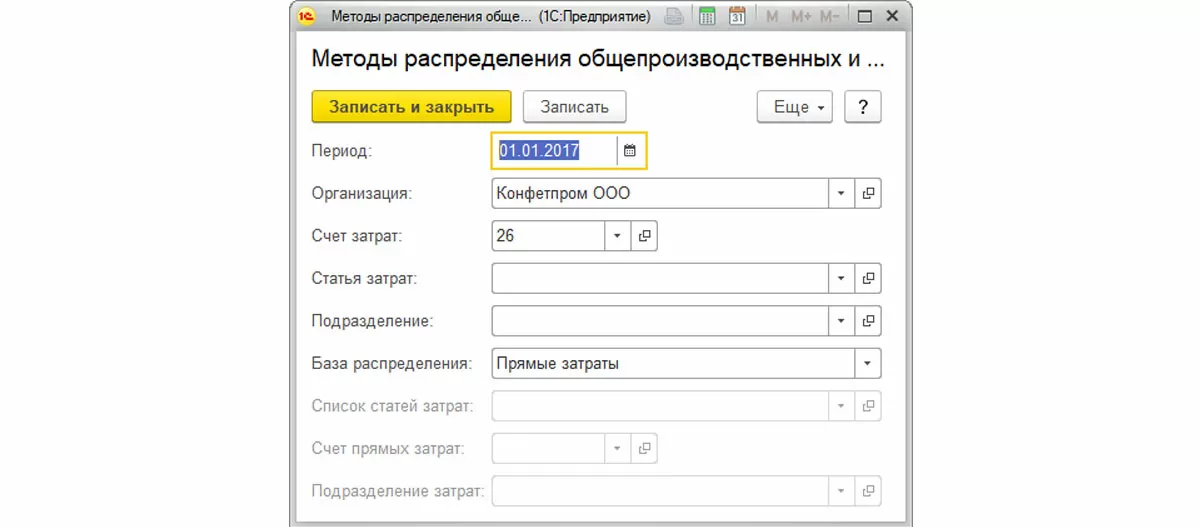Click the help question mark button
1200x527 pixels.
click(x=862, y=107)
